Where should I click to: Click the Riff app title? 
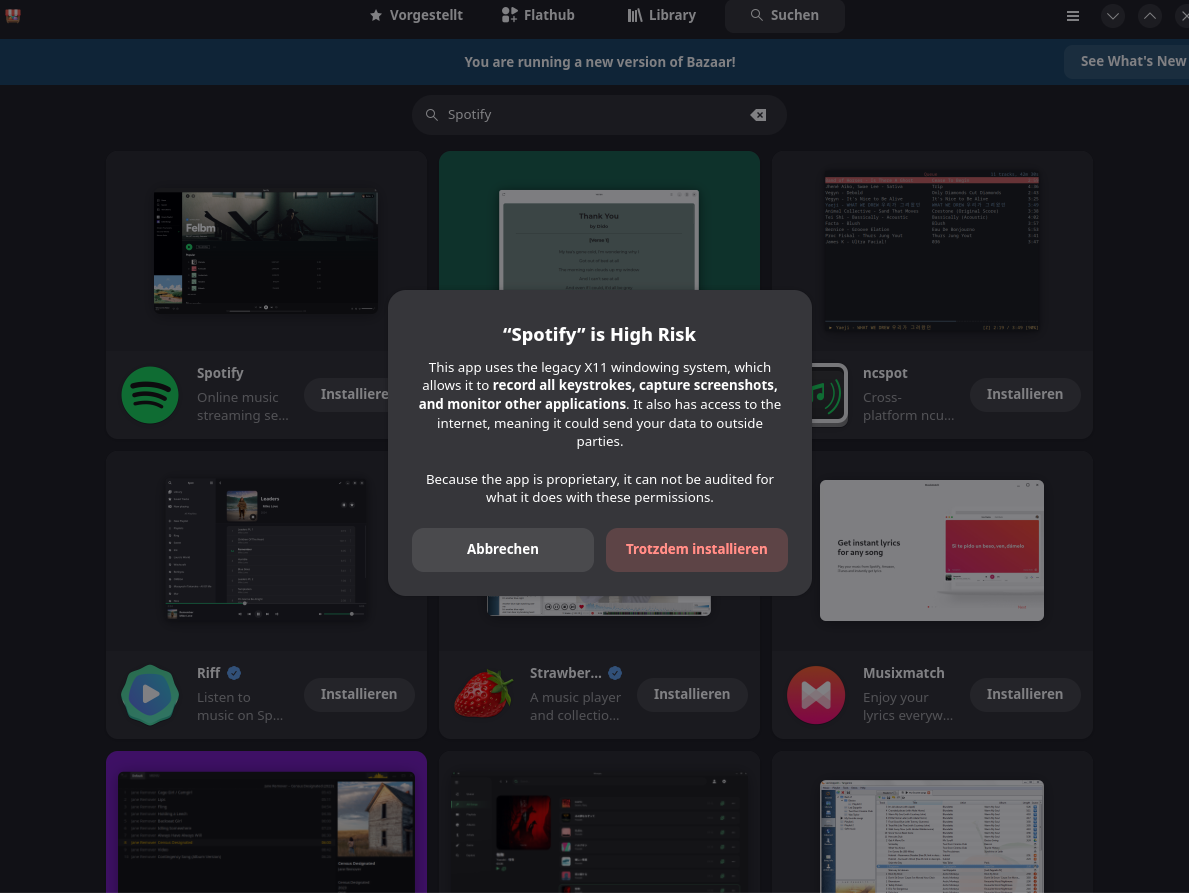pos(209,673)
